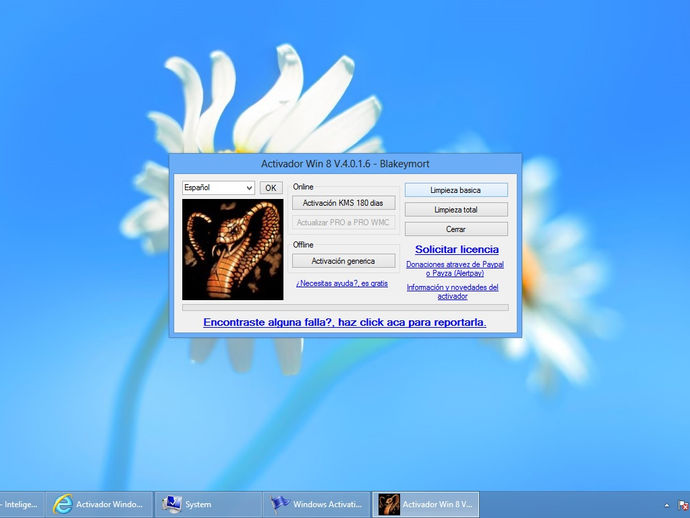Viewport: 690px width, 518px height.
Task: Show hidden tray icons arrow
Action: coord(667,505)
